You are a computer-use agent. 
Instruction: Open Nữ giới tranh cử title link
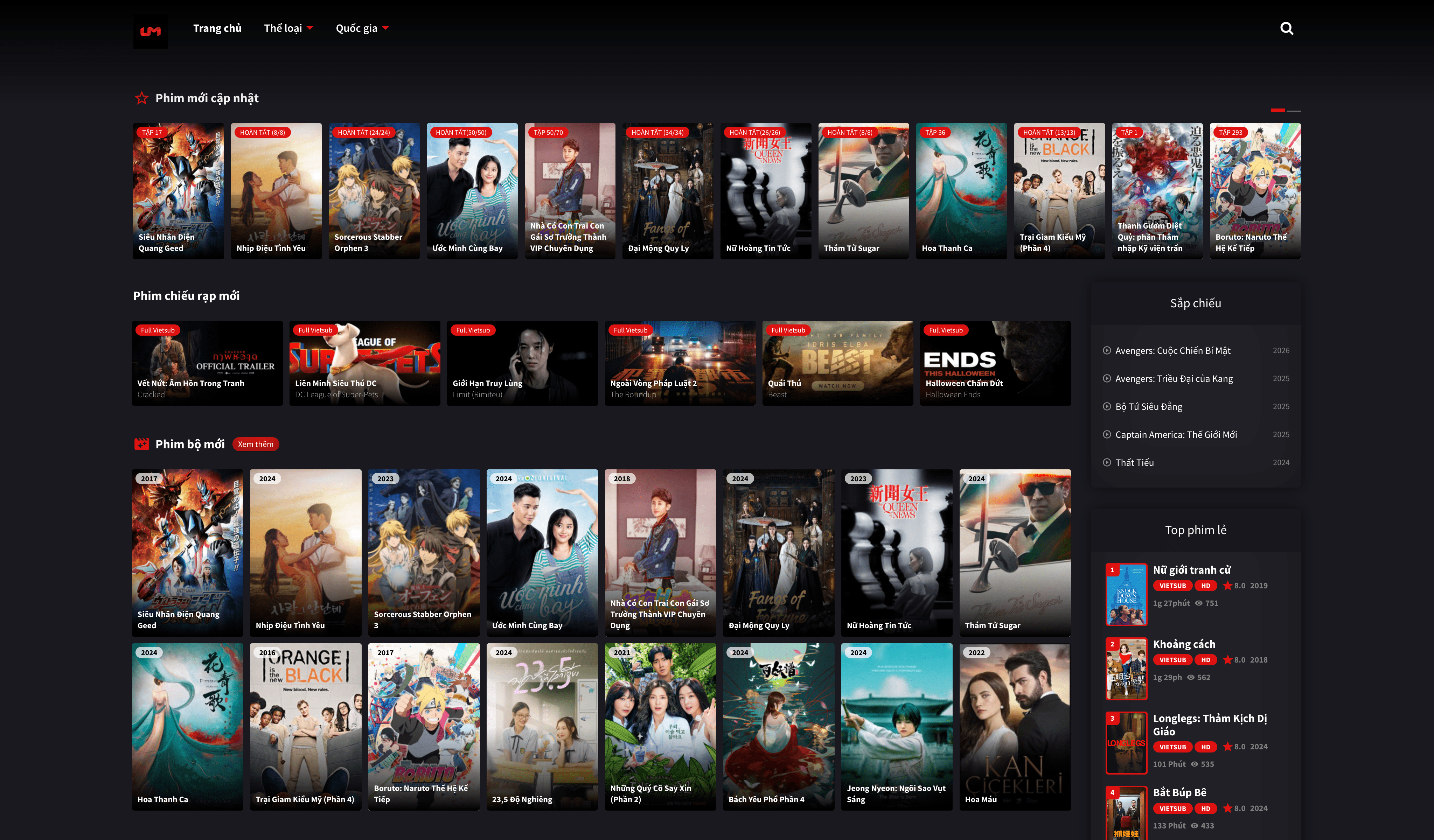(x=1192, y=570)
